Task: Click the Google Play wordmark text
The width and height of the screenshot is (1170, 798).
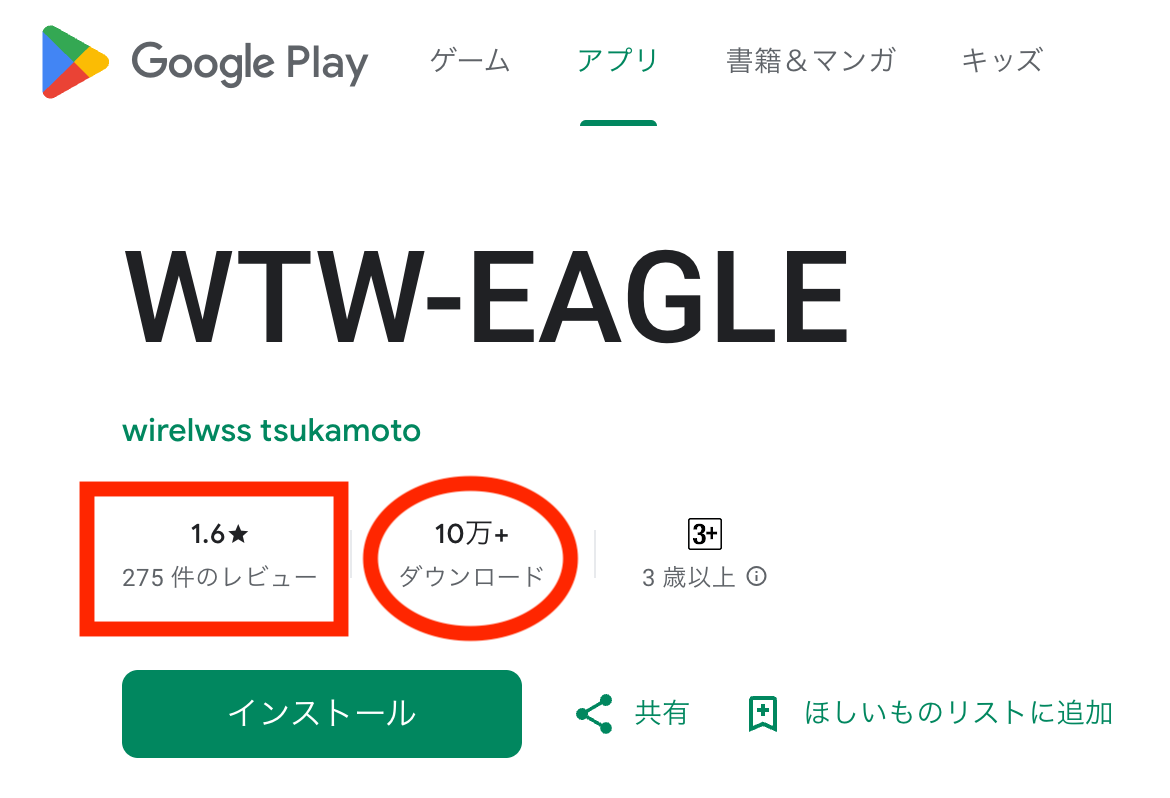Action: [x=250, y=62]
